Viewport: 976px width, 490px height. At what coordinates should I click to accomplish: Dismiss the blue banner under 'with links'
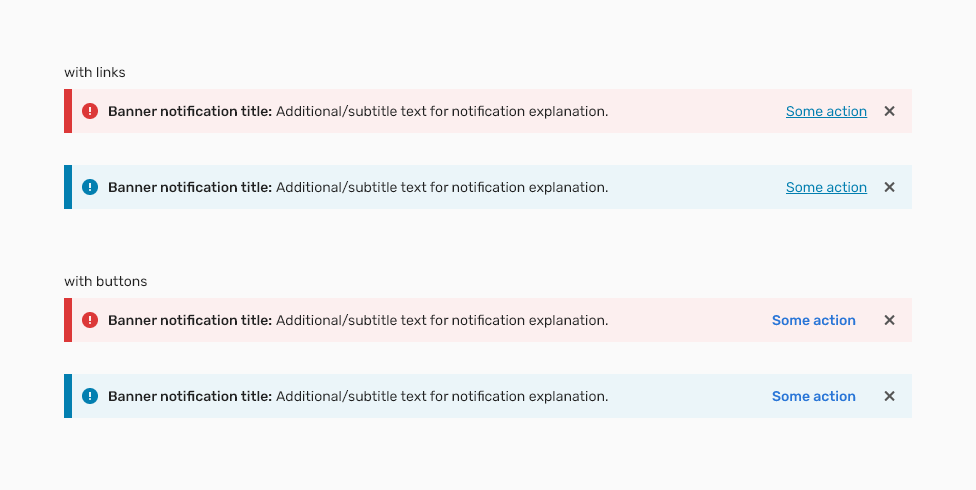889,187
